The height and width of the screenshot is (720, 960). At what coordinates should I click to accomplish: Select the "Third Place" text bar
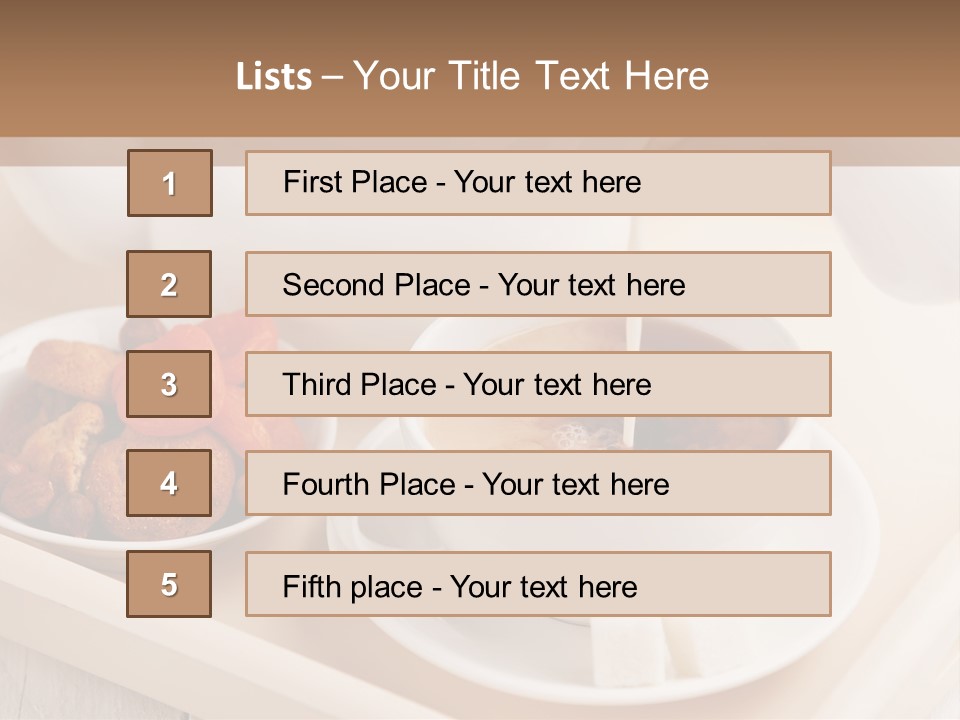[538, 384]
